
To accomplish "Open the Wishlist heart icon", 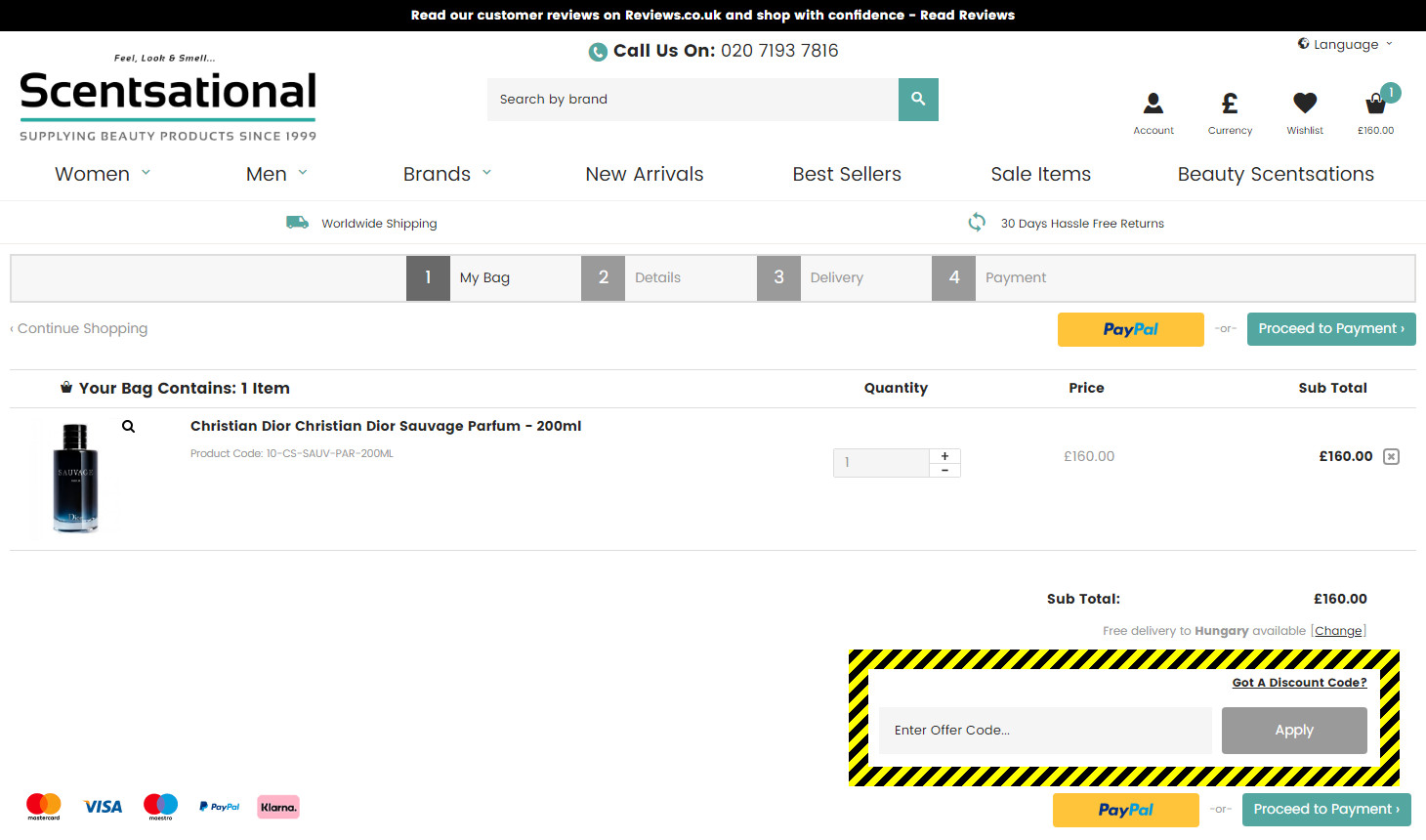I will (x=1305, y=103).
